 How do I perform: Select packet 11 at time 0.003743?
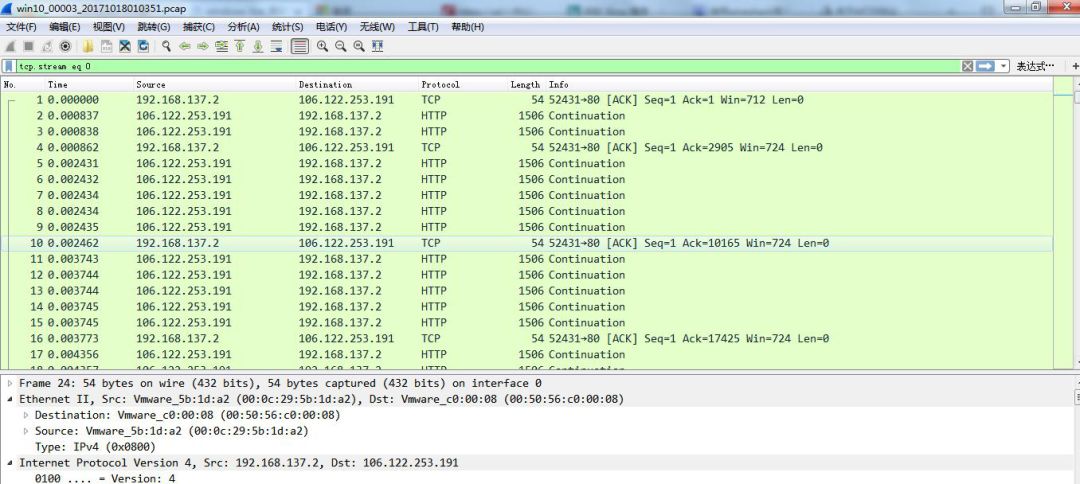point(526,259)
